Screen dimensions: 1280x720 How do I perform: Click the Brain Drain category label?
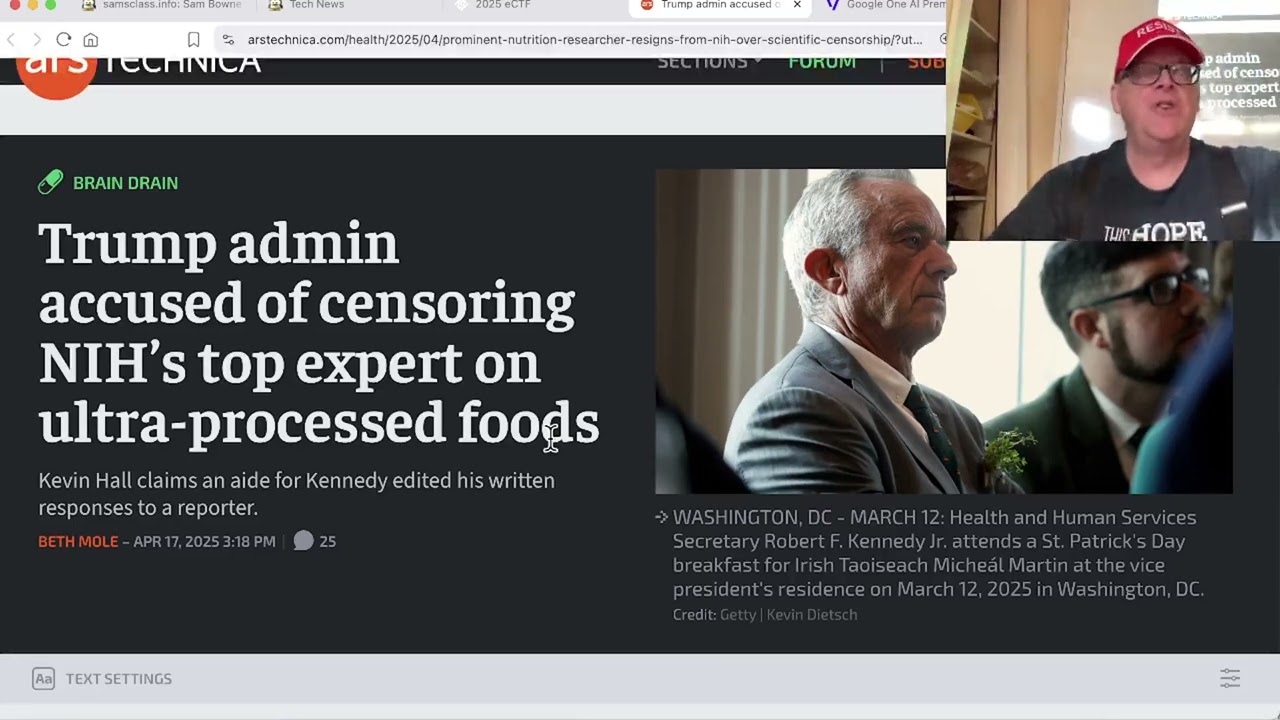[x=125, y=183]
